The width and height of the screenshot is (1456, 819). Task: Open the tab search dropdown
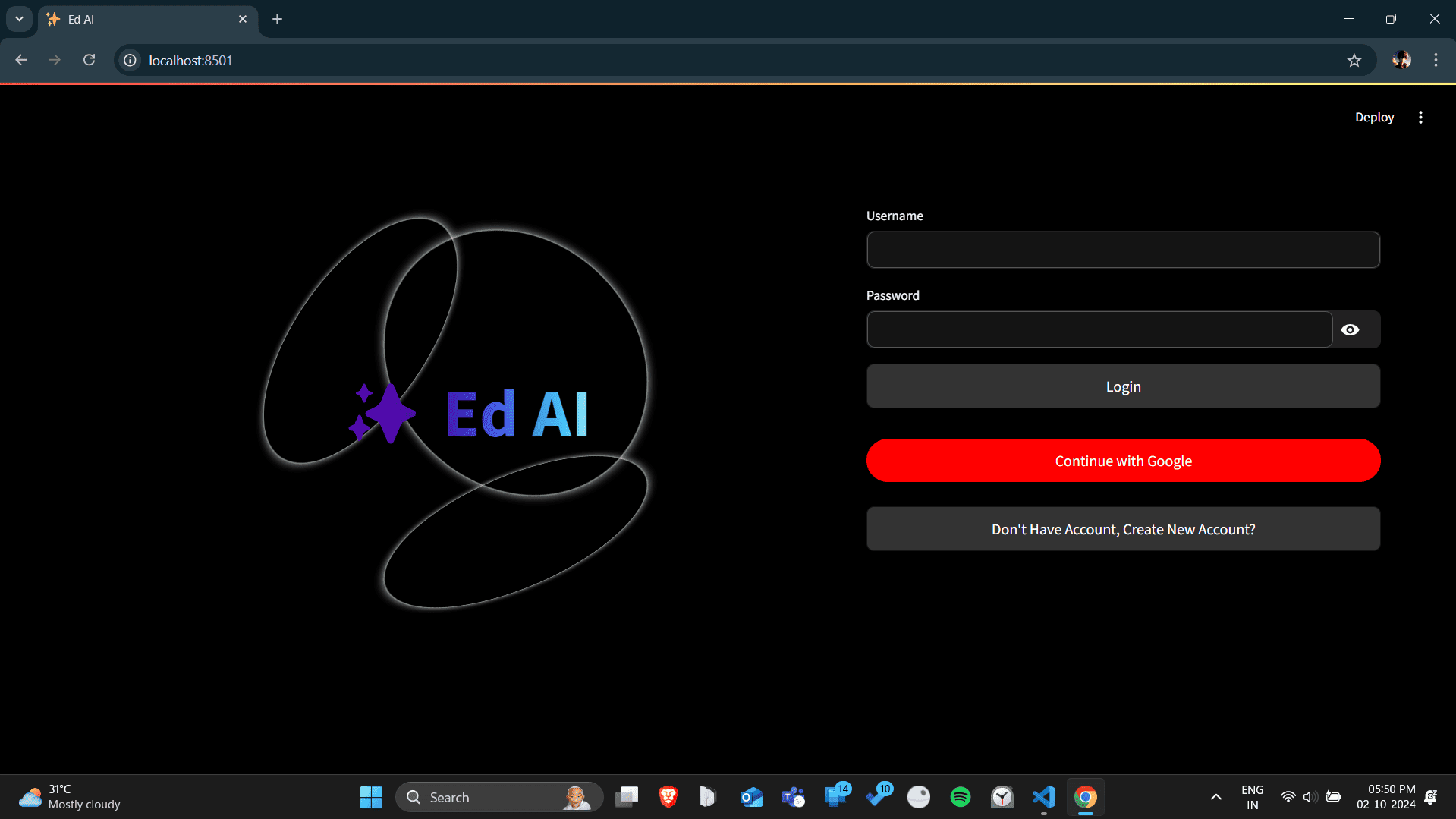[x=19, y=19]
